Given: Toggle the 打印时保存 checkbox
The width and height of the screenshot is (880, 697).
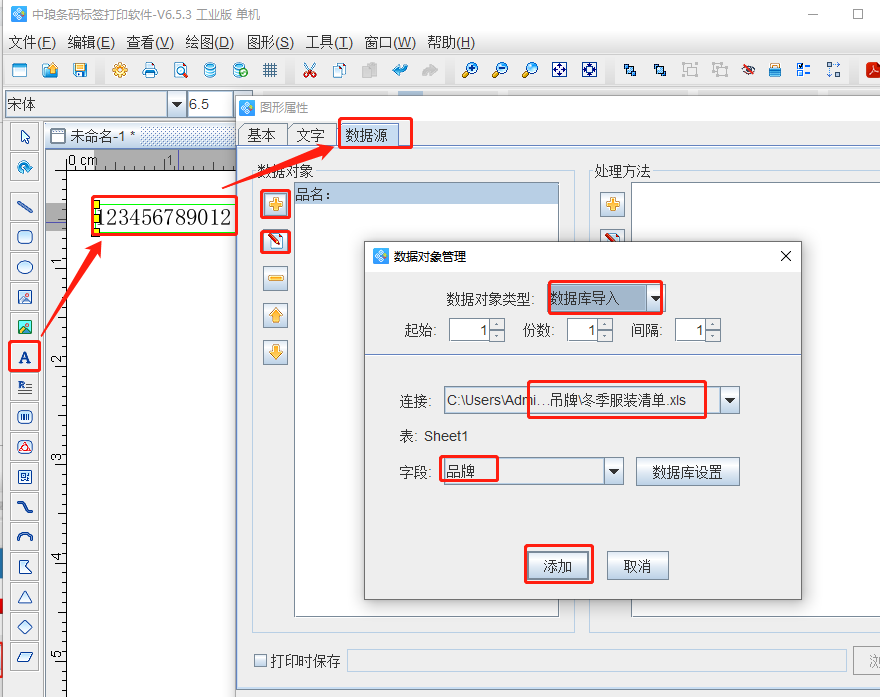Looking at the screenshot, I should coord(261,661).
